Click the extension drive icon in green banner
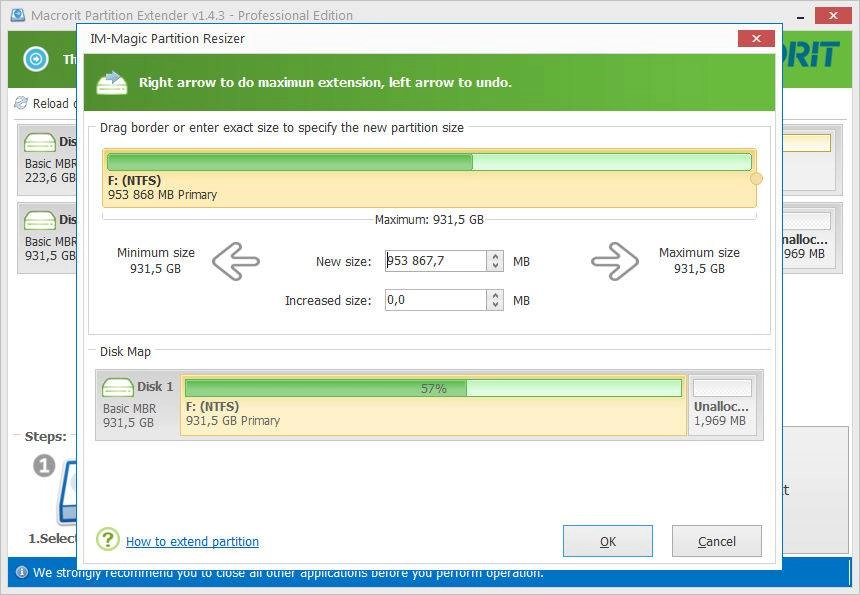Screen dimensions: 860x595 point(111,83)
